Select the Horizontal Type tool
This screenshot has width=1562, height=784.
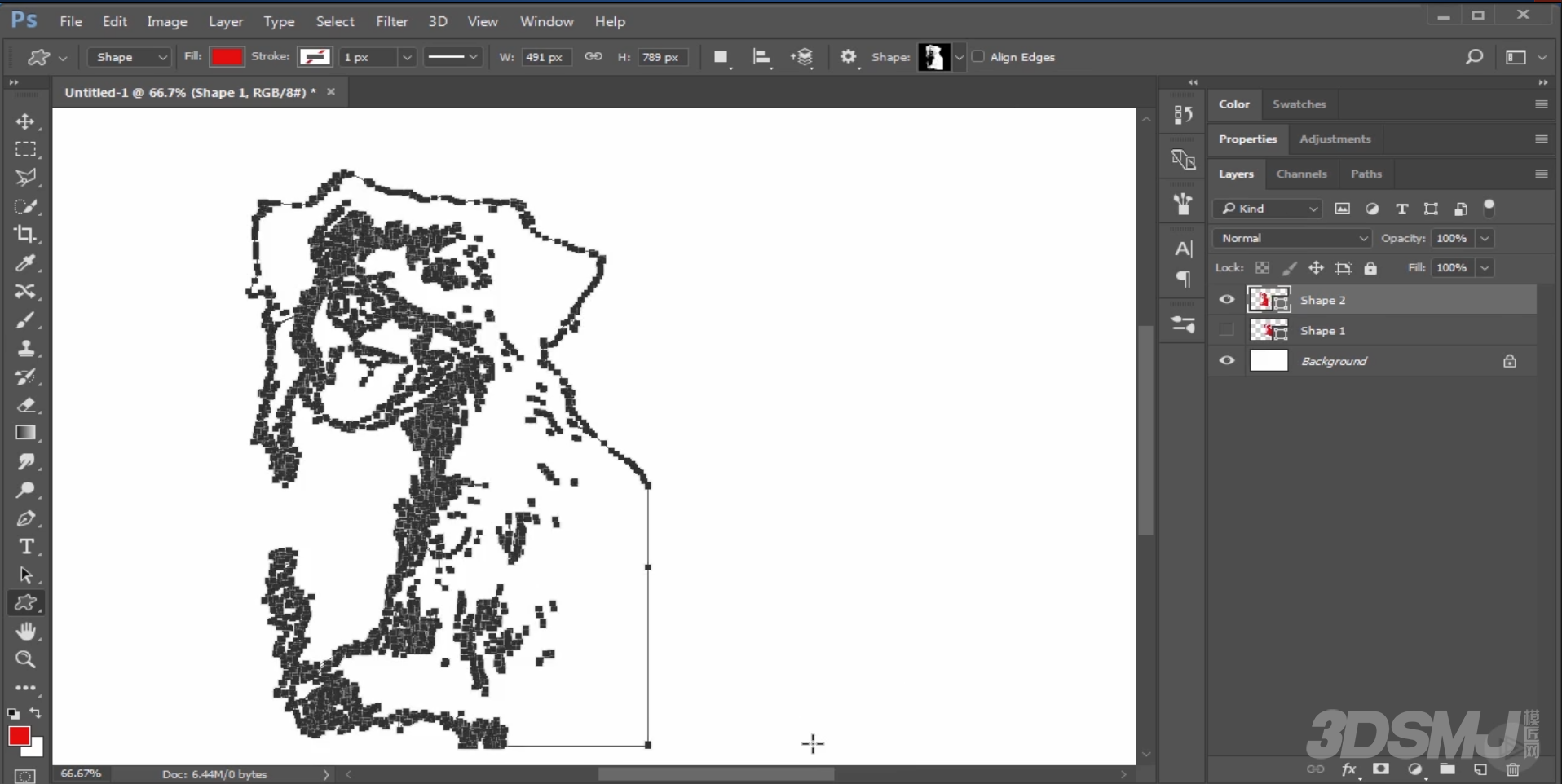25,547
